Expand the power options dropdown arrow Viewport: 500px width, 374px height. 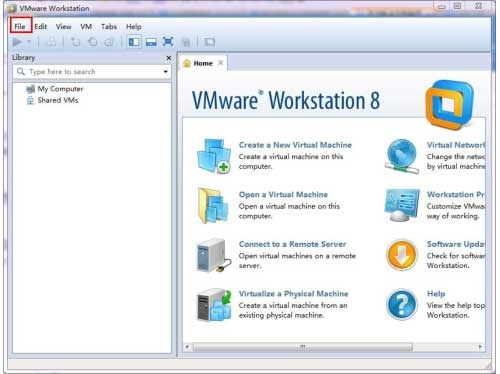click(x=29, y=42)
